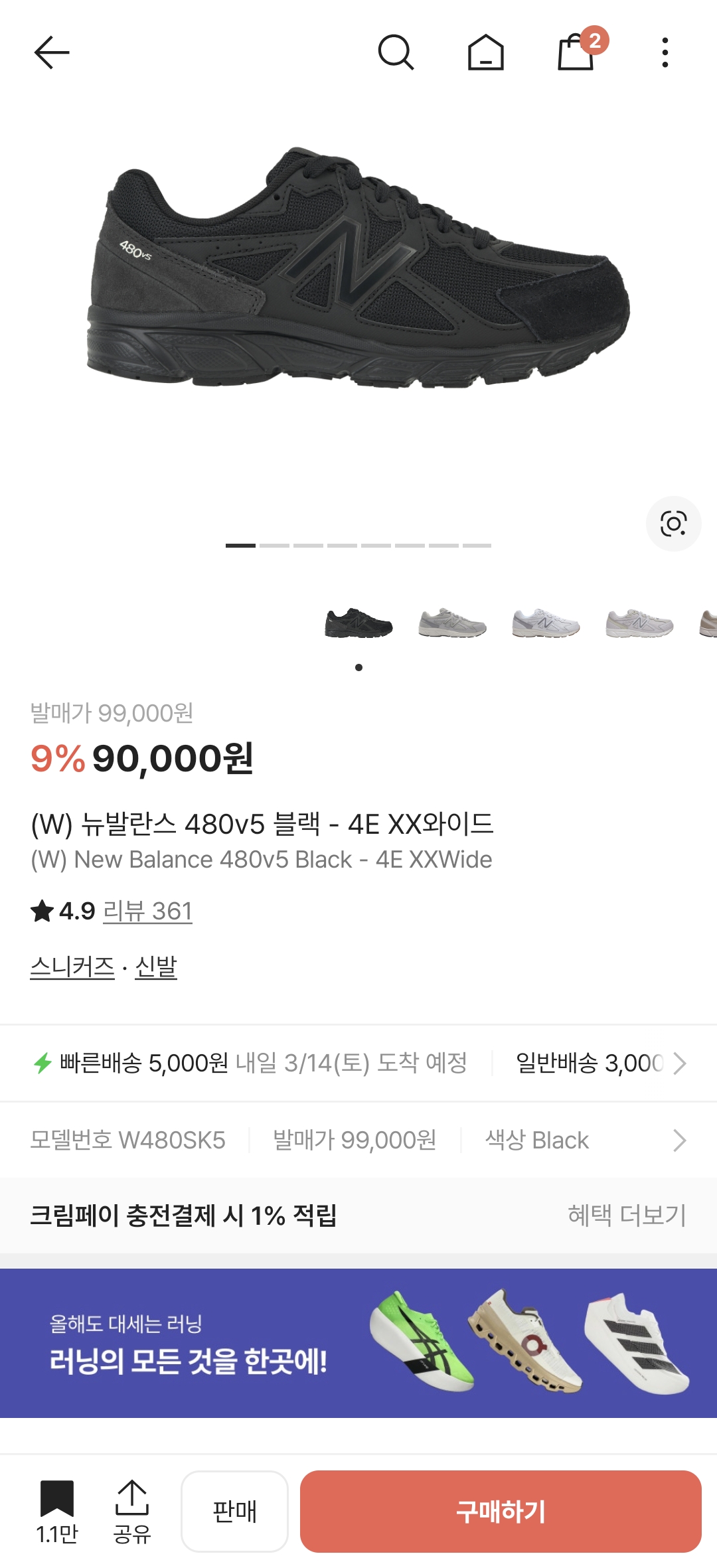The height and width of the screenshot is (1568, 717).
Task: Select the black shoe color thumbnail
Action: point(358,624)
